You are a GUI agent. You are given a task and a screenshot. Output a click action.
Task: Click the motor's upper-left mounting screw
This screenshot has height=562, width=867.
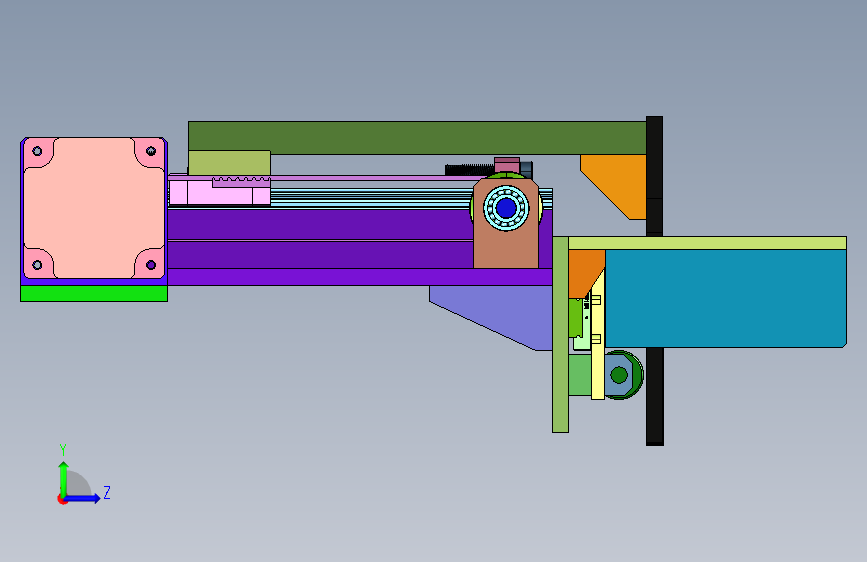click(37, 151)
